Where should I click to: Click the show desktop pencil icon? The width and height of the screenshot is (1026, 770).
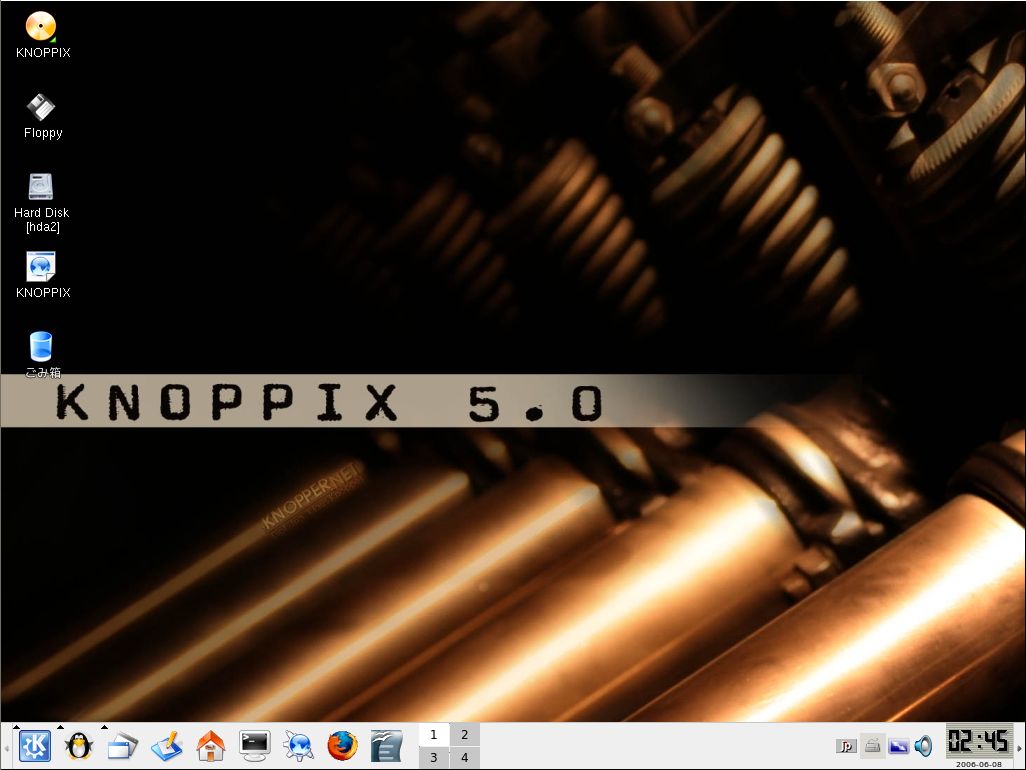(167, 746)
